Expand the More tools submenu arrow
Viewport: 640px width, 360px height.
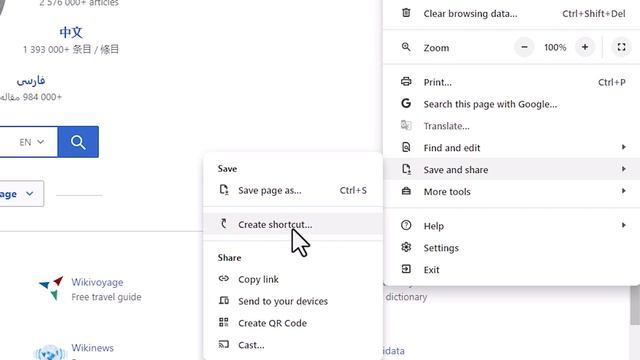pyautogui.click(x=624, y=191)
